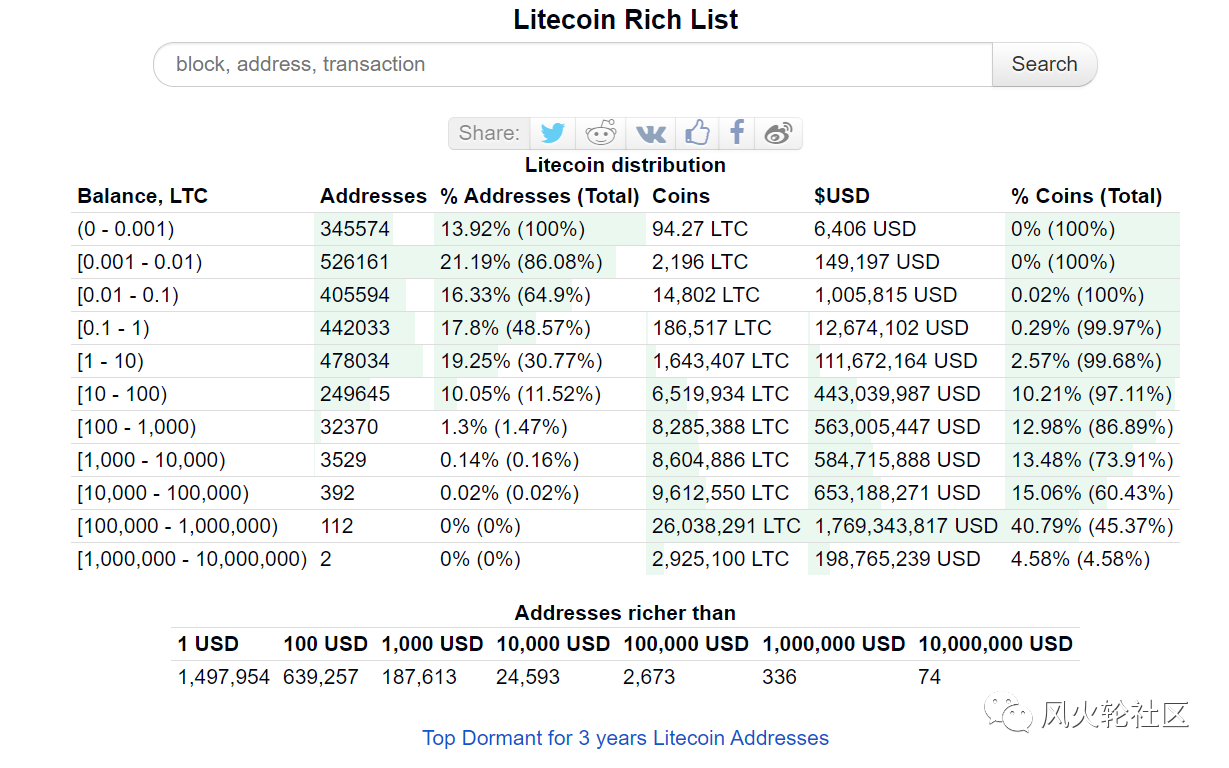Click the 1,005,815 USD cell

point(886,295)
